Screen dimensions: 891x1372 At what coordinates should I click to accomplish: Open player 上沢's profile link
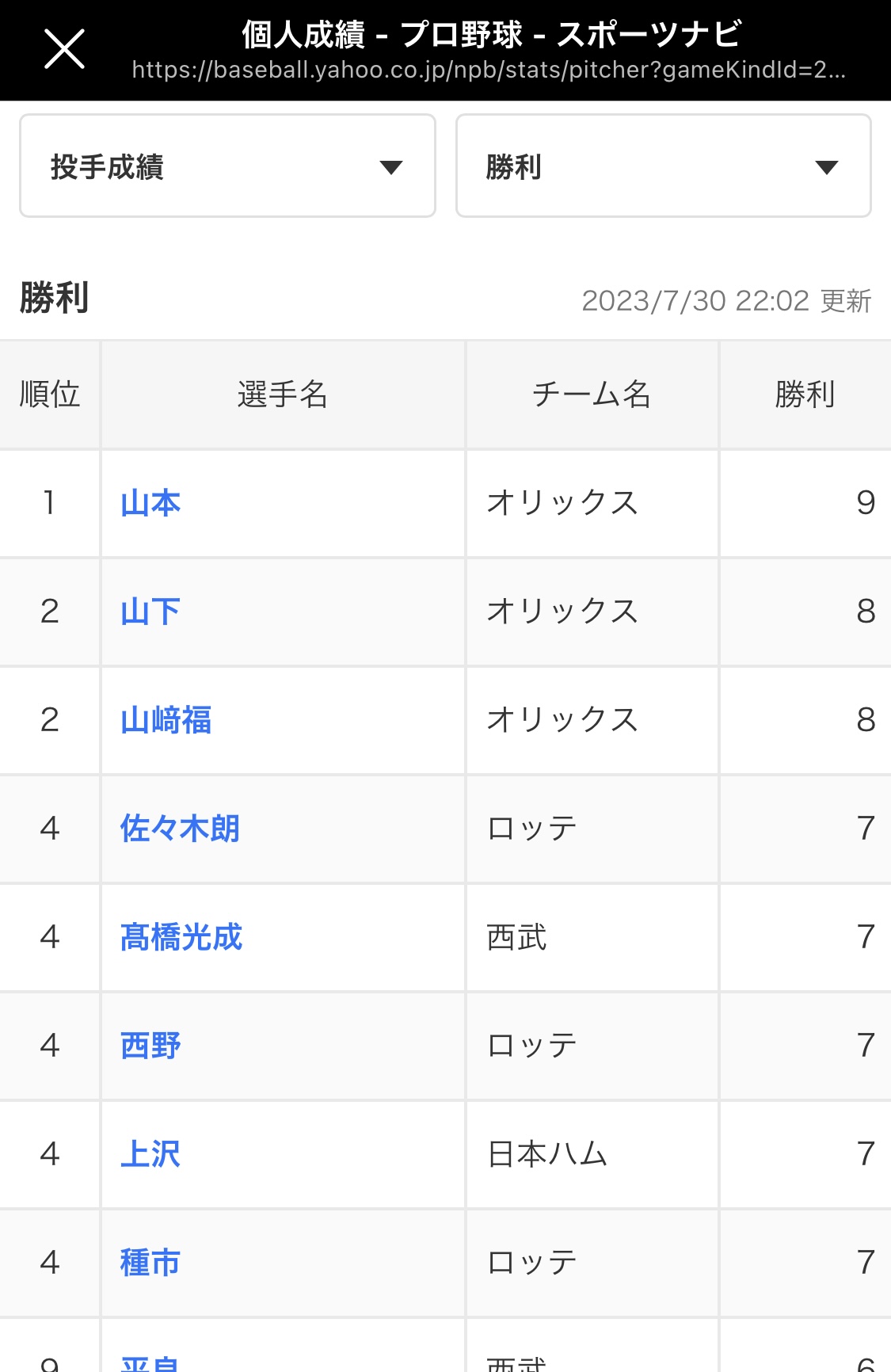click(150, 1154)
